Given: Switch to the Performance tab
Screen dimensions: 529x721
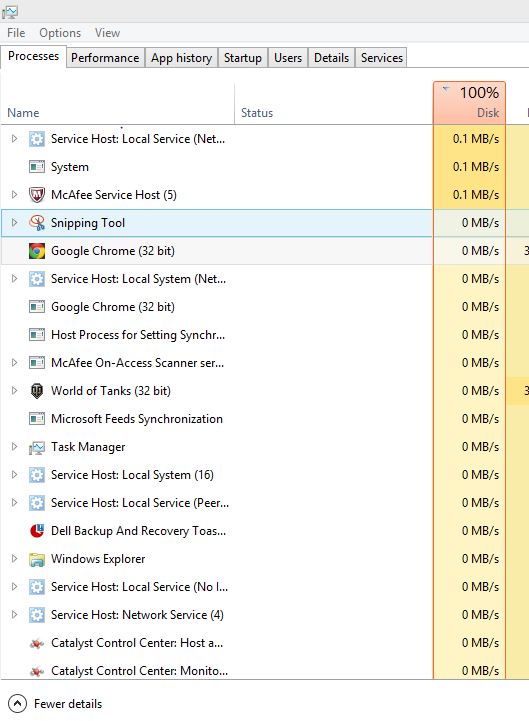Looking at the screenshot, I should click(x=105, y=58).
